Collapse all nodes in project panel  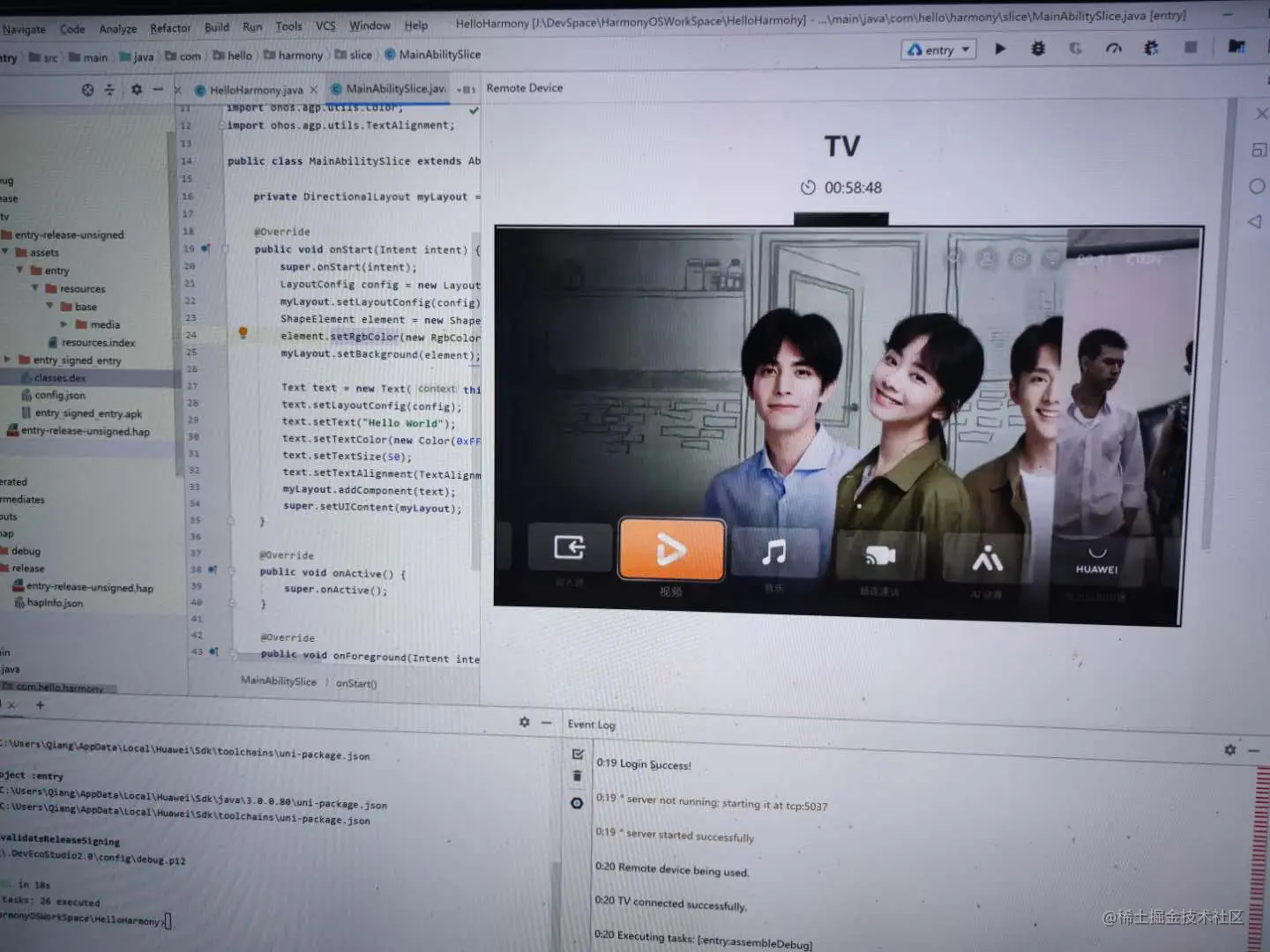109,89
